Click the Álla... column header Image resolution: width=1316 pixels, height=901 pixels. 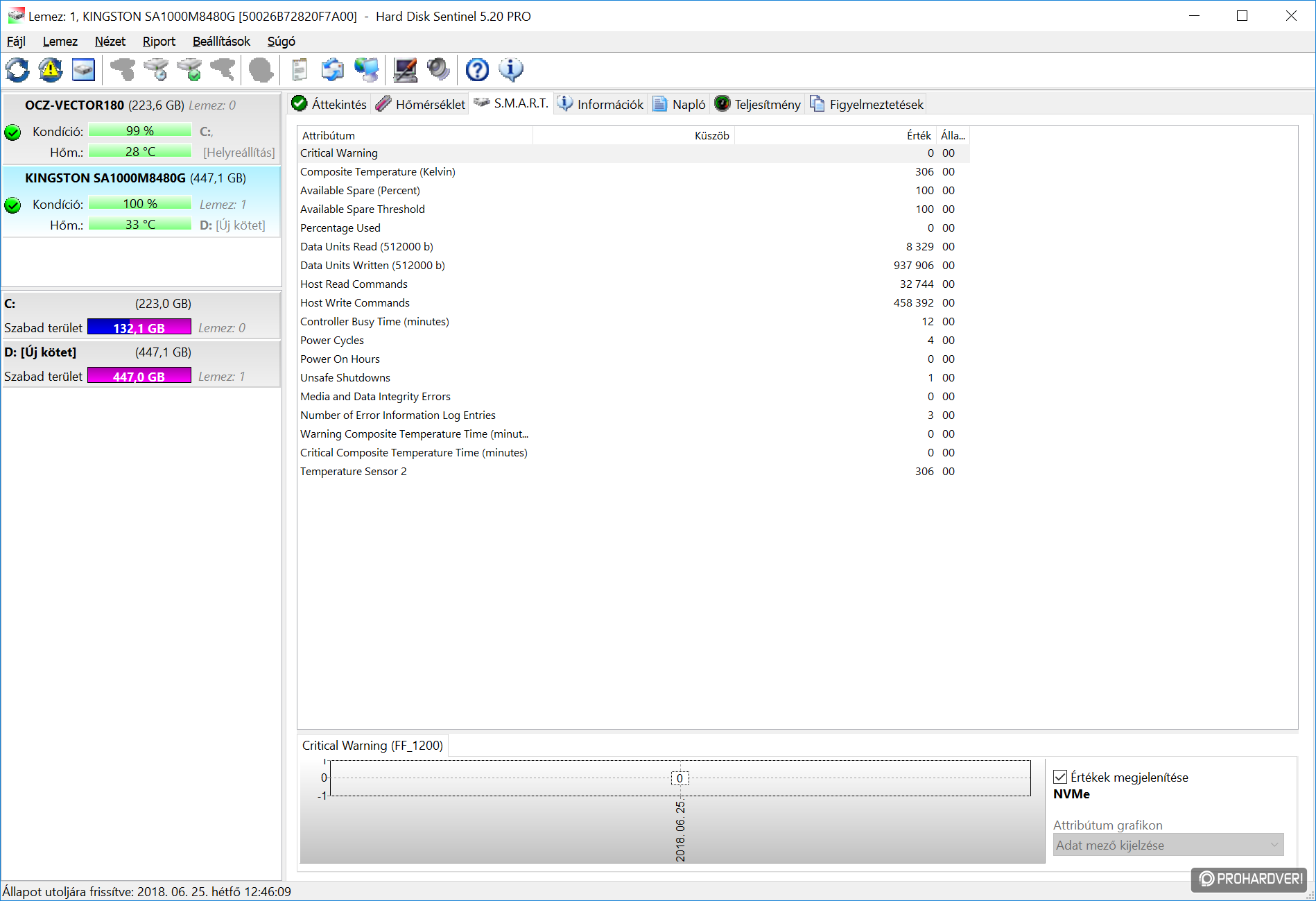pyautogui.click(x=953, y=135)
